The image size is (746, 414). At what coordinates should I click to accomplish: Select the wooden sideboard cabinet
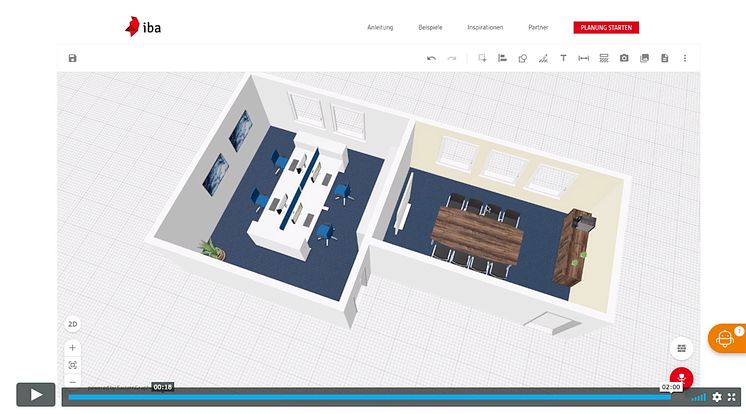[572, 247]
